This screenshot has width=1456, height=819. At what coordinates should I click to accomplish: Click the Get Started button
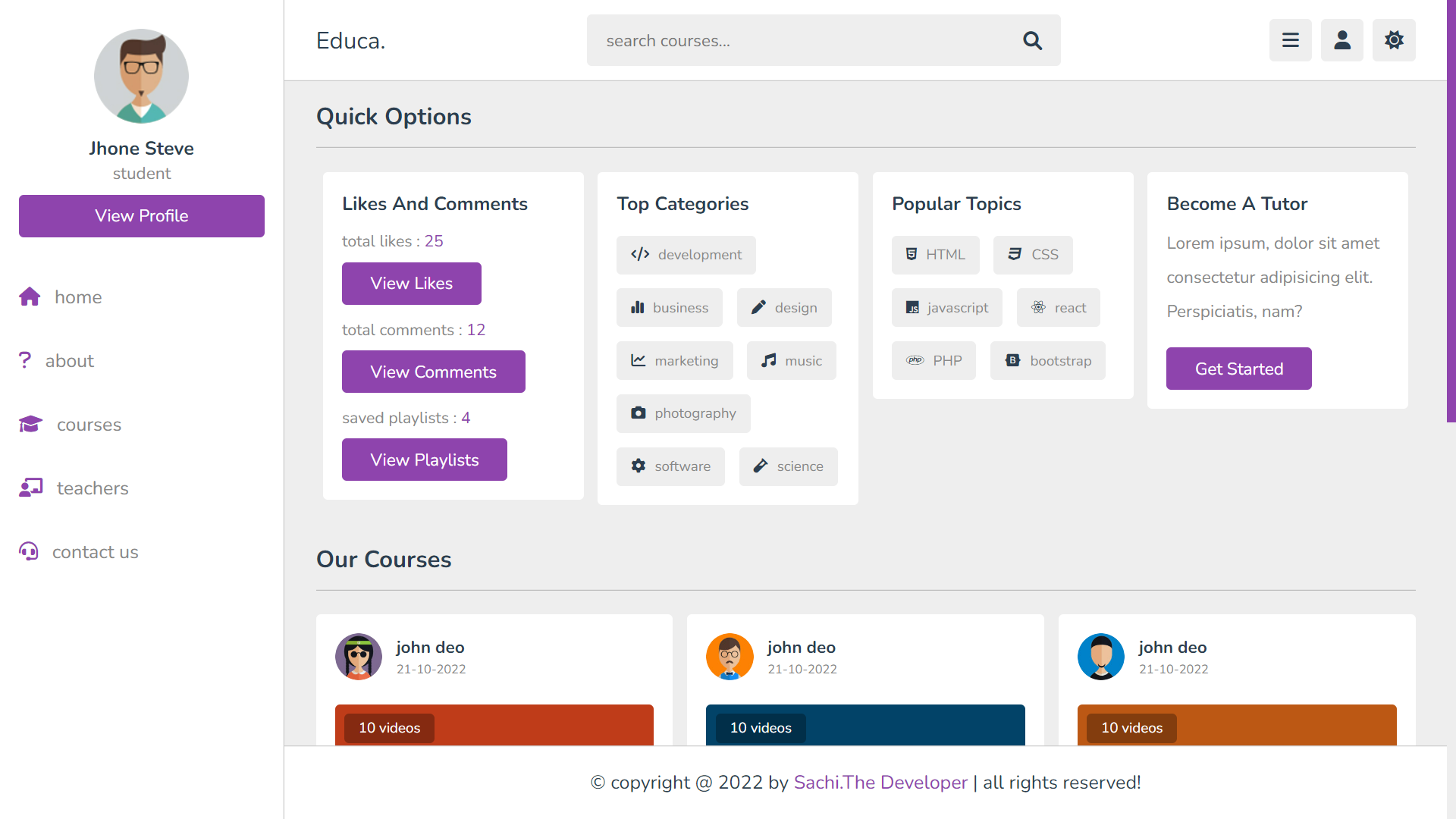pyautogui.click(x=1238, y=369)
